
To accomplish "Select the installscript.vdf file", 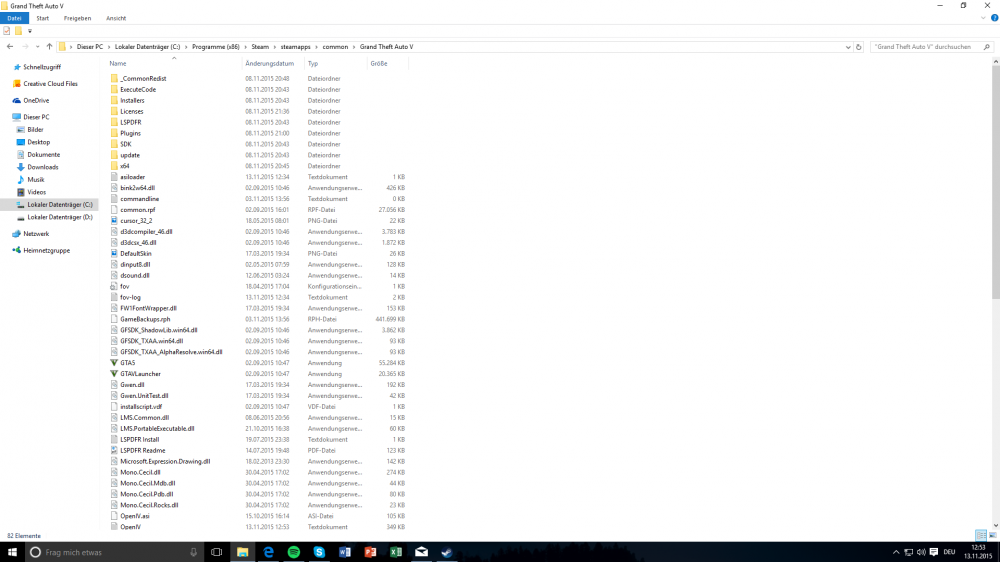I will tap(141, 406).
